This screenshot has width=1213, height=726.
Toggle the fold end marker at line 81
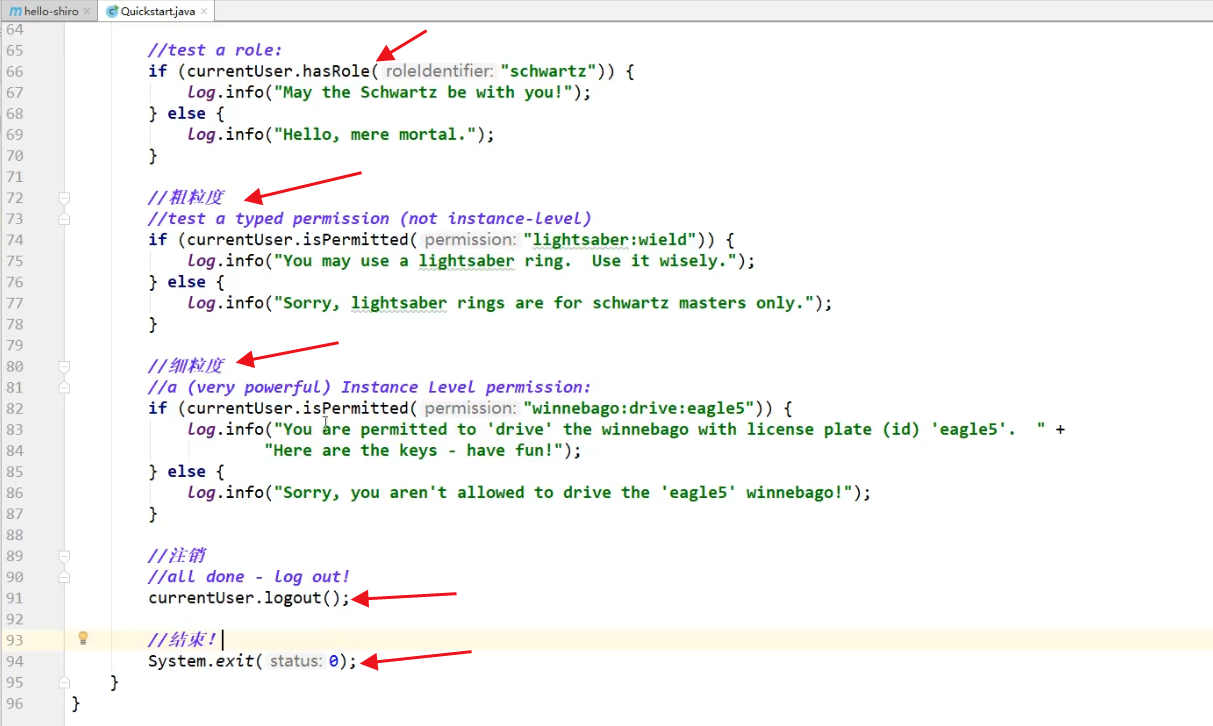tap(64, 387)
